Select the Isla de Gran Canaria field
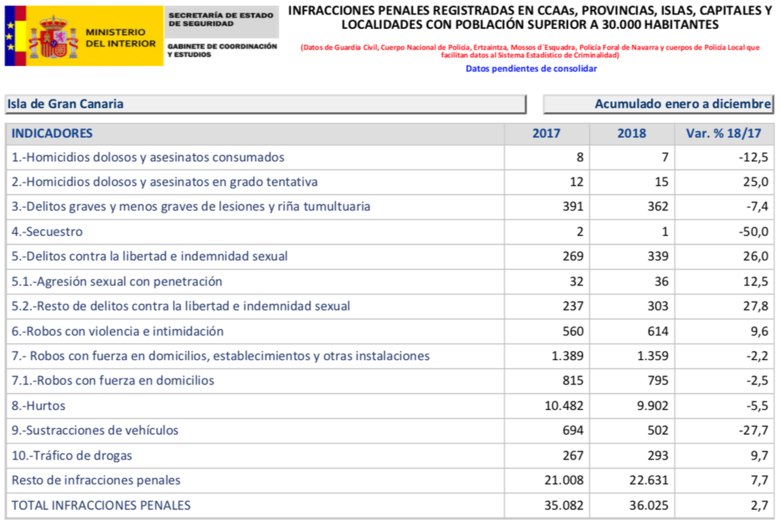780x523 pixels. [264, 104]
